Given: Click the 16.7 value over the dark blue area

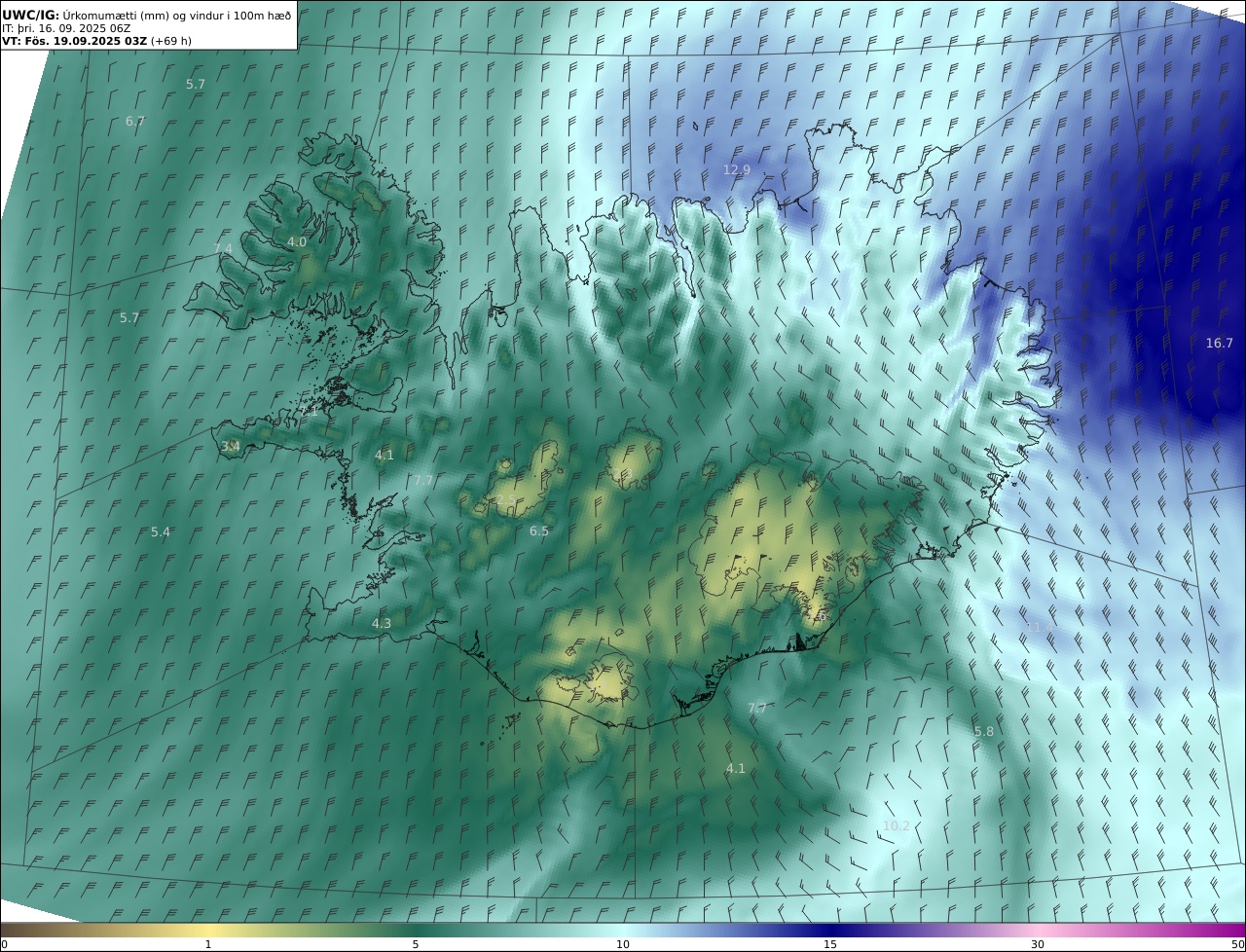Looking at the screenshot, I should (x=1219, y=343).
